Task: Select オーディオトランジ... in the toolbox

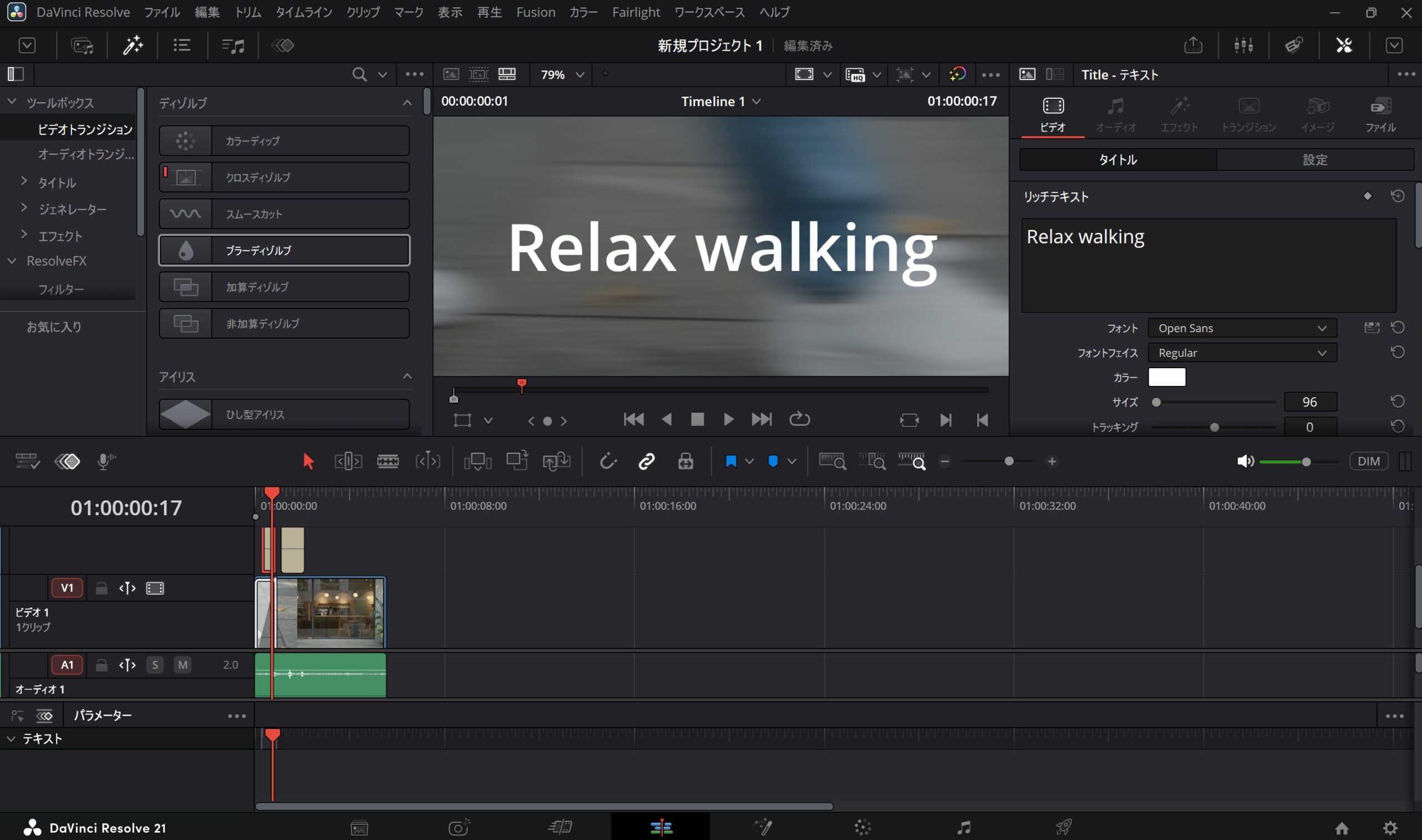Action: click(x=86, y=154)
